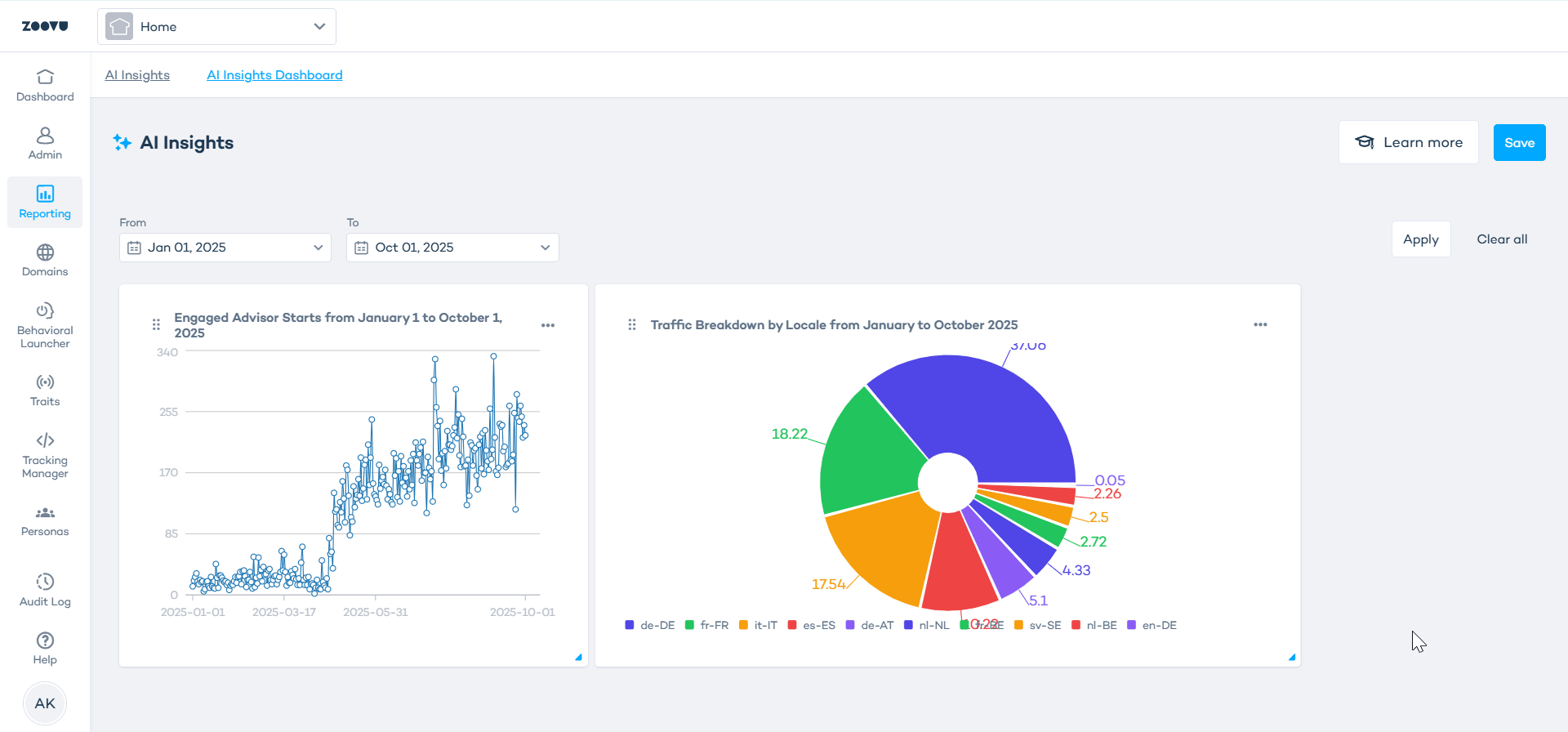Click the Apply filter button
The image size is (1568, 732).
(x=1421, y=239)
